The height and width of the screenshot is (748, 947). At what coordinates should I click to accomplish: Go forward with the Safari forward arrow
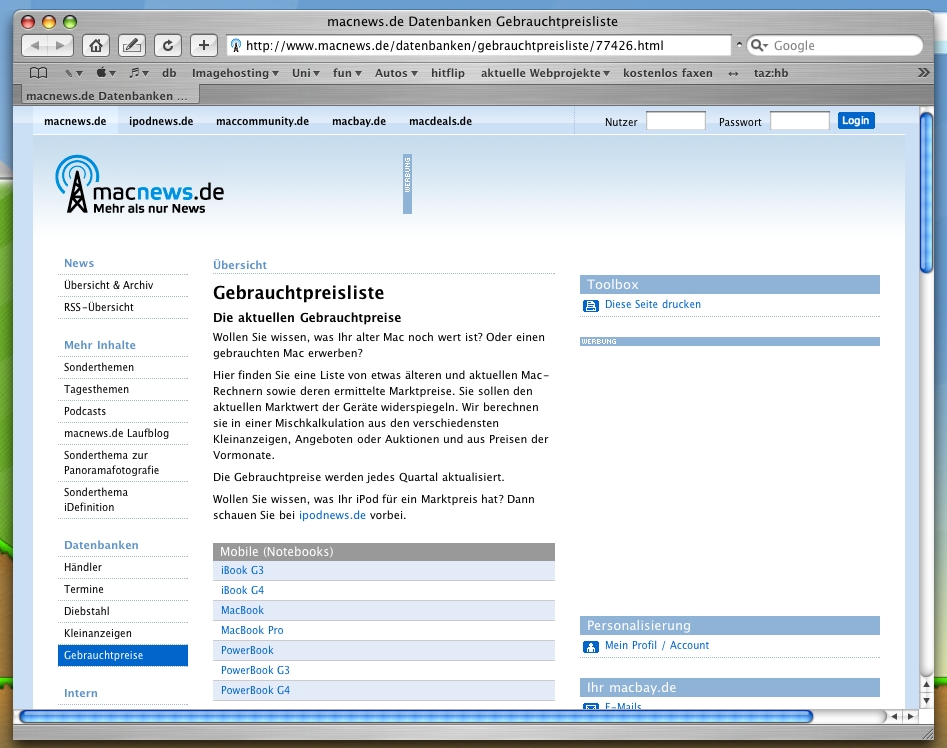pyautogui.click(x=60, y=45)
